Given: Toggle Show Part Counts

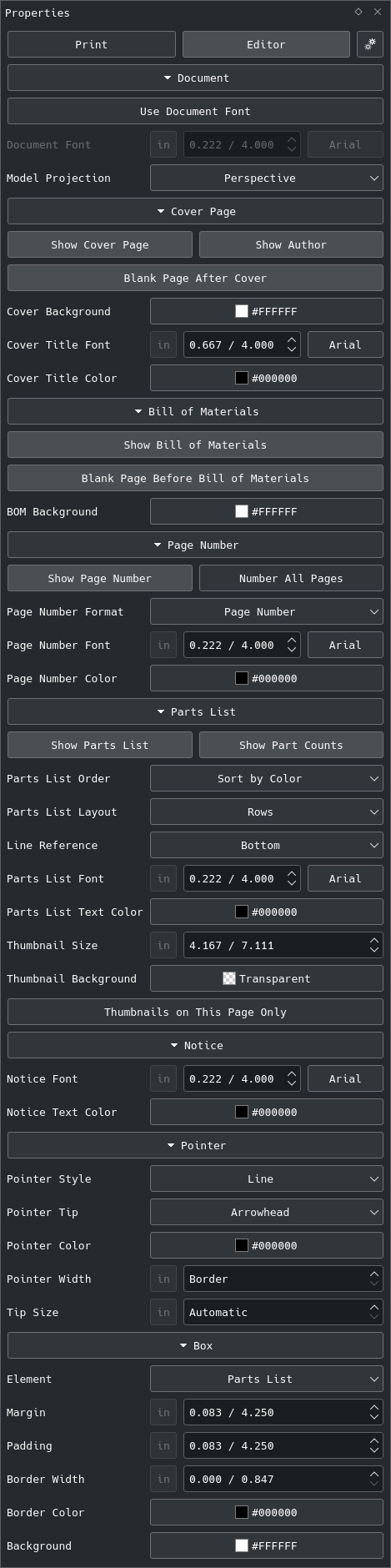Looking at the screenshot, I should click(291, 745).
